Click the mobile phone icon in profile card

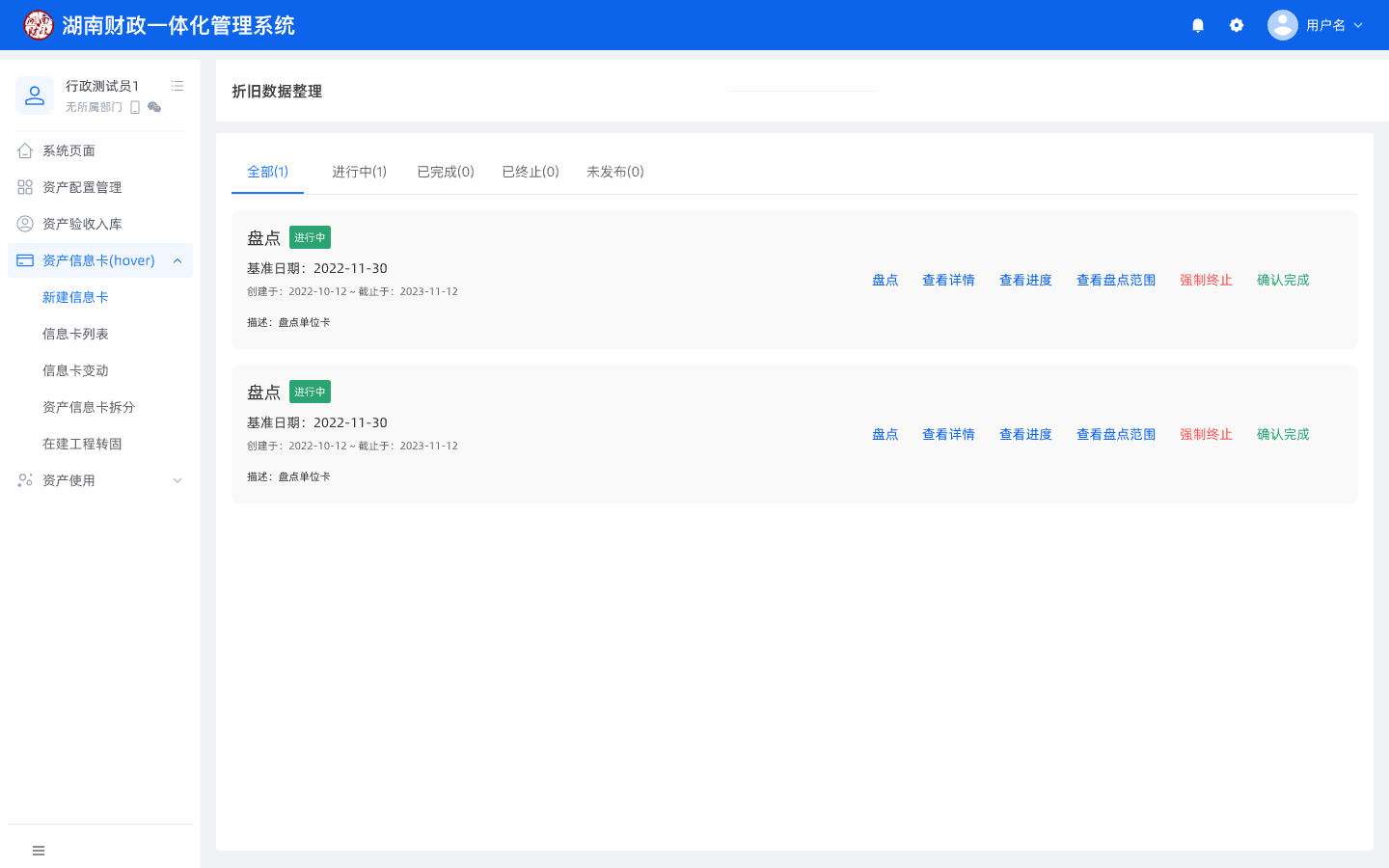coord(135,107)
